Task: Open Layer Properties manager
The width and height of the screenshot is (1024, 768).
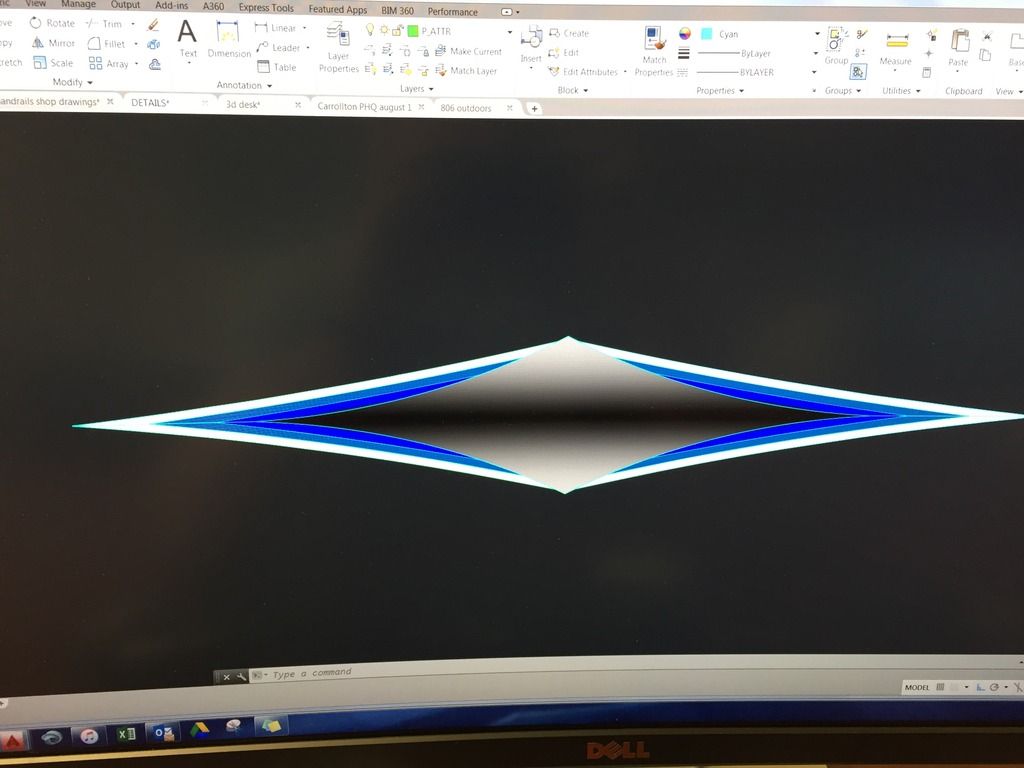Action: (x=339, y=48)
